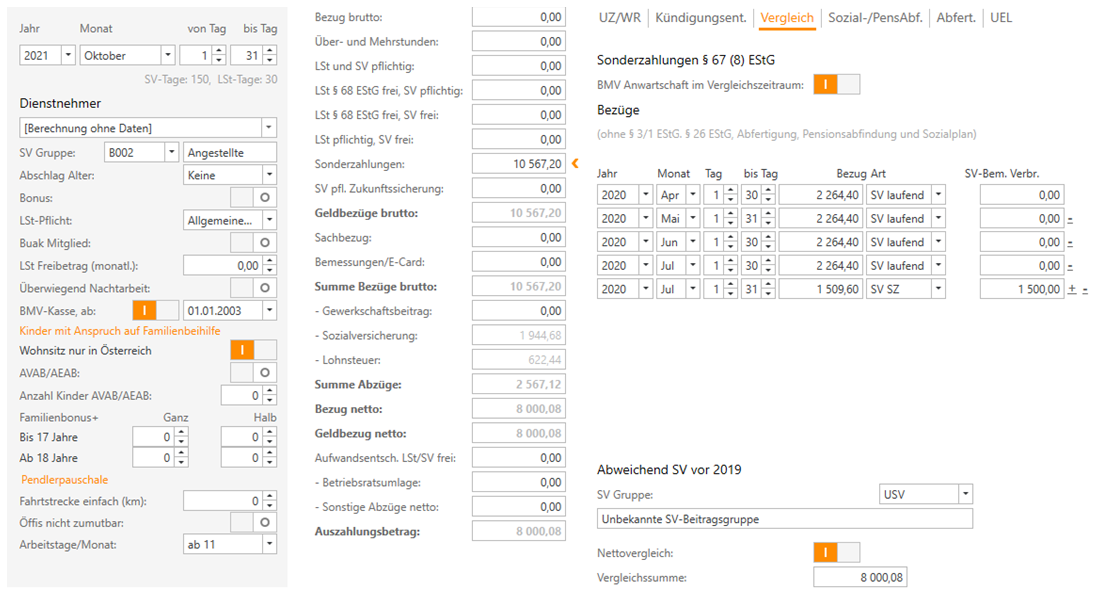Viewport: 1096px width, 596px height.
Task: Open Arbeitstage/Monat dropdown
Action: click(269, 544)
